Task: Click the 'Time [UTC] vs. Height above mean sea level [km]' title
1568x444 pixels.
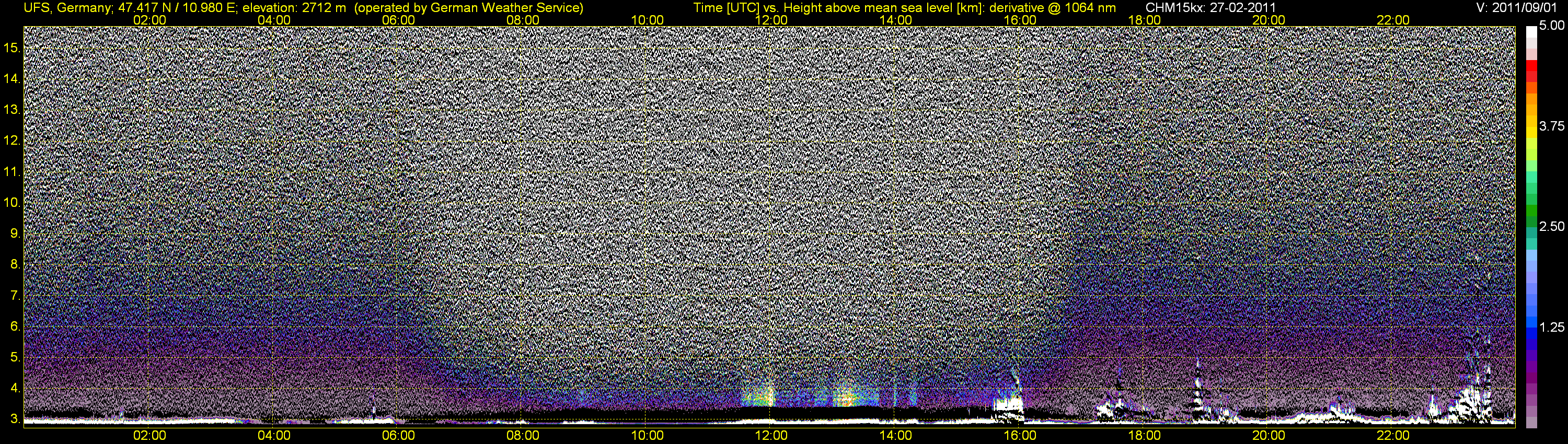Action: point(839,8)
